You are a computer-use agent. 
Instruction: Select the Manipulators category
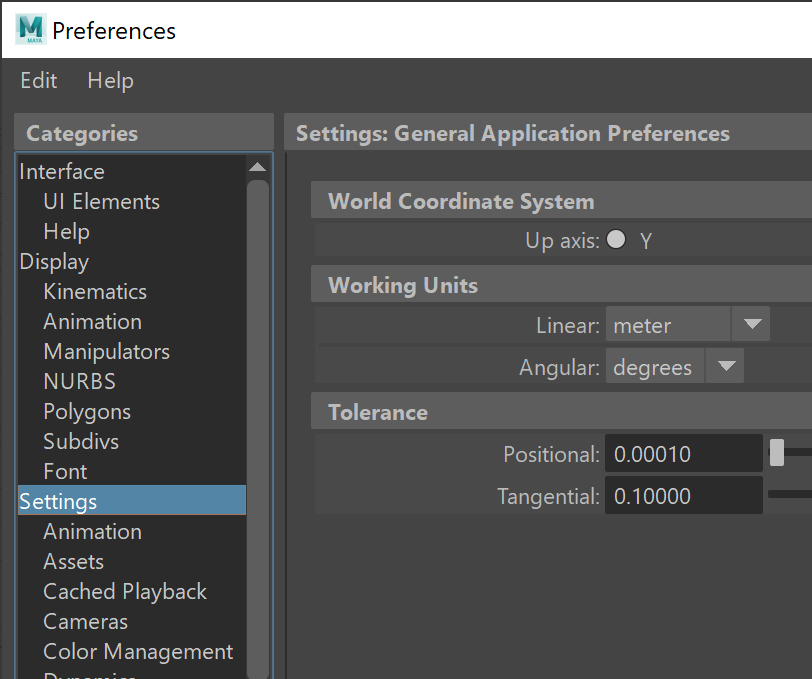point(106,352)
